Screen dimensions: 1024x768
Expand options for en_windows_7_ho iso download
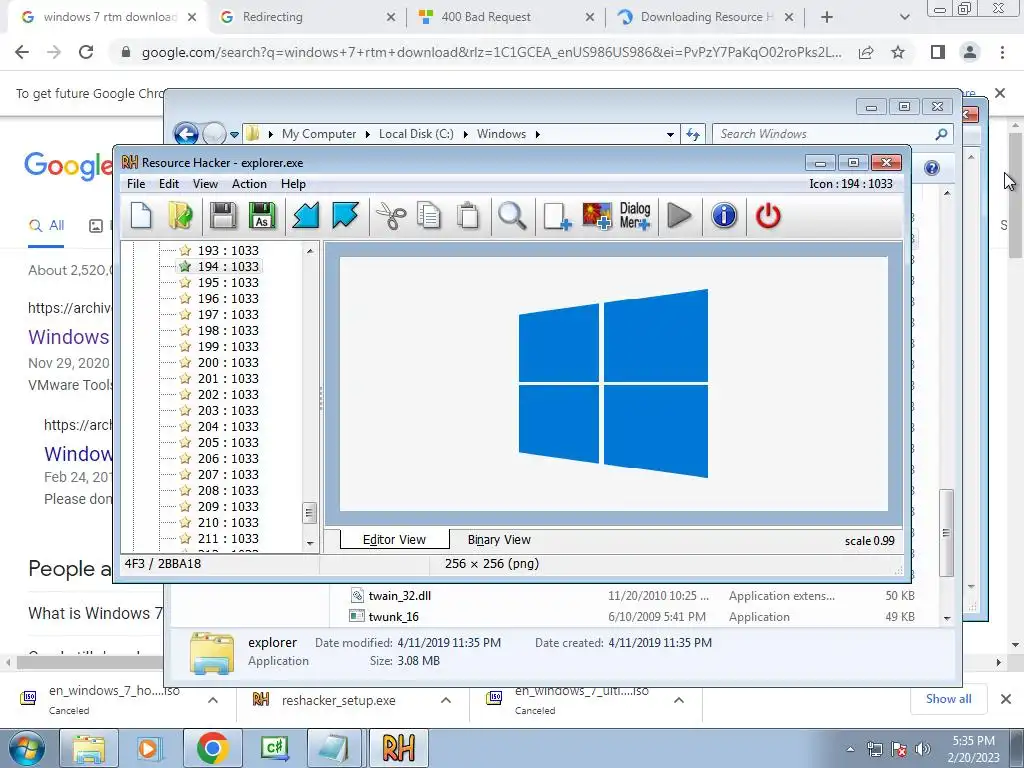point(213,700)
